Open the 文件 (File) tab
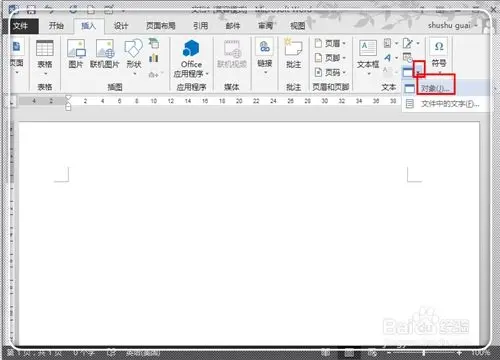The width and height of the screenshot is (500, 360). click(x=20, y=26)
